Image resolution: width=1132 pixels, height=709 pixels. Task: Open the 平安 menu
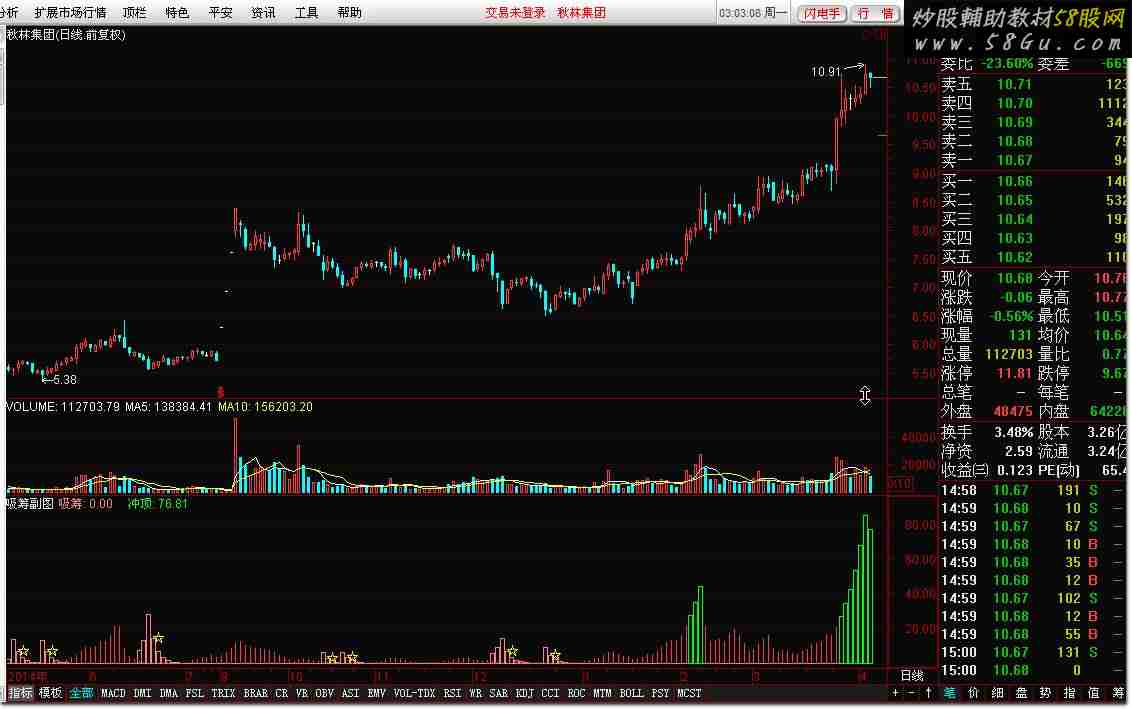click(220, 13)
